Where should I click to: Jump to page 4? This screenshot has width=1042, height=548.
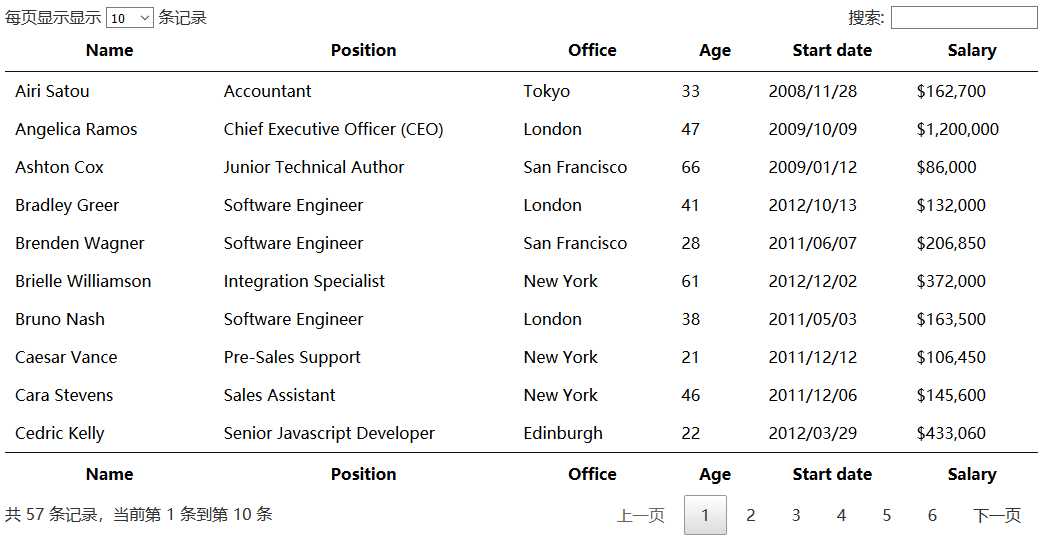(841, 515)
